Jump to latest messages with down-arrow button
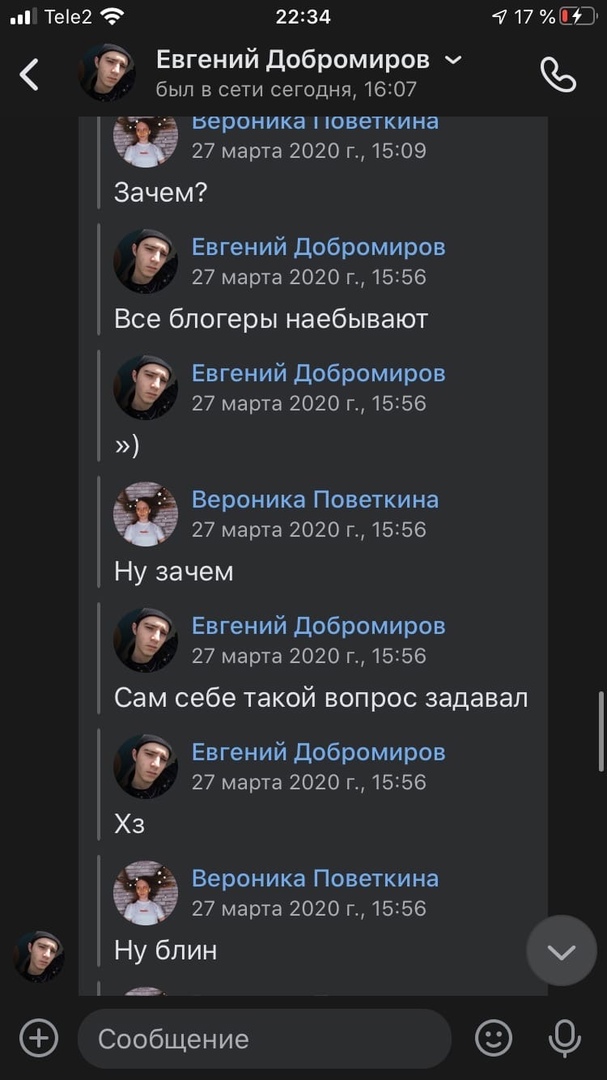The image size is (607, 1080). click(x=562, y=951)
